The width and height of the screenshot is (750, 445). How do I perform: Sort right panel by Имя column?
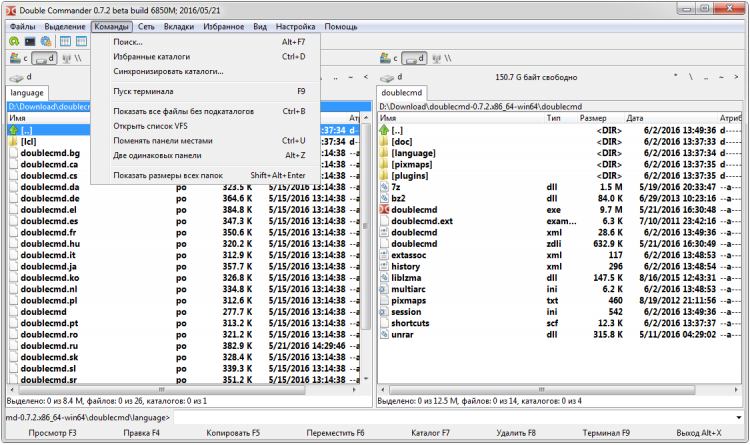(x=461, y=118)
